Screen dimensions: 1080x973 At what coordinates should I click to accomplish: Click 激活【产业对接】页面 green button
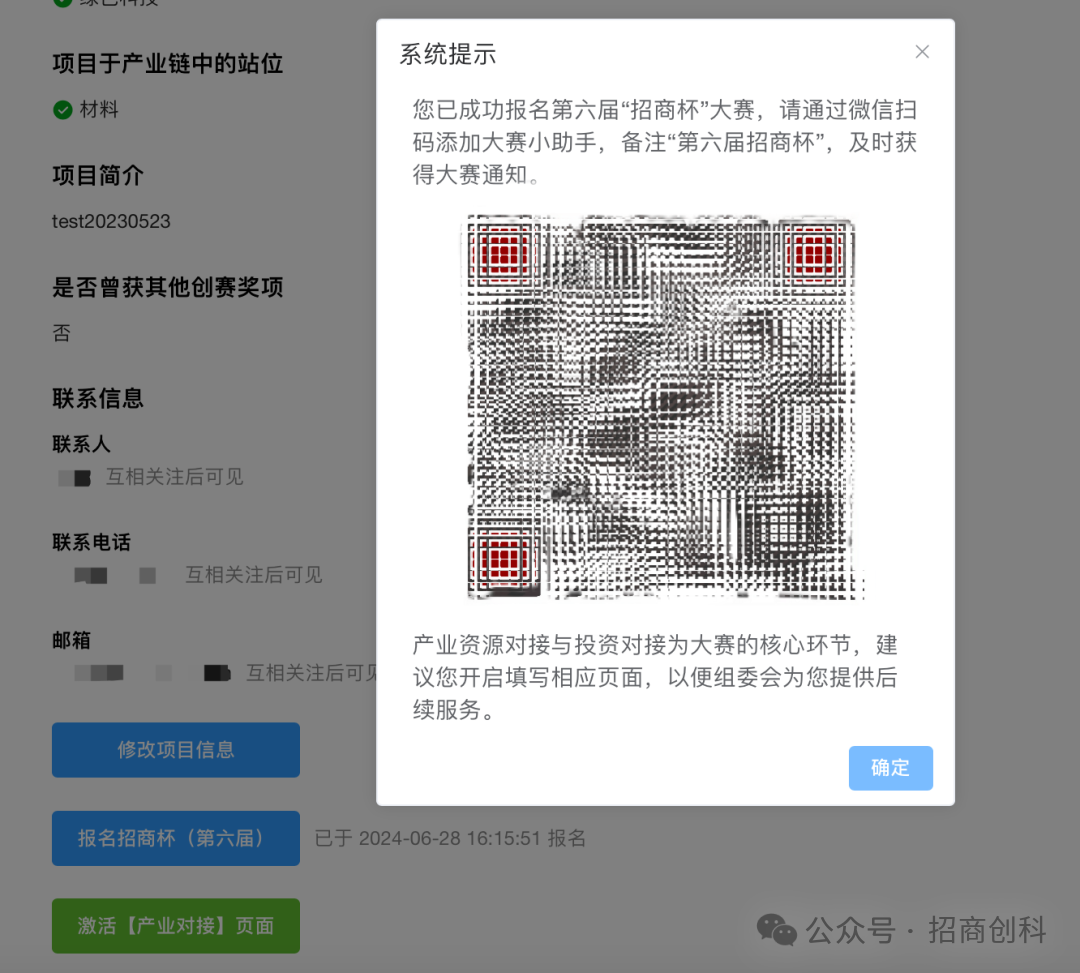pyautogui.click(x=176, y=925)
